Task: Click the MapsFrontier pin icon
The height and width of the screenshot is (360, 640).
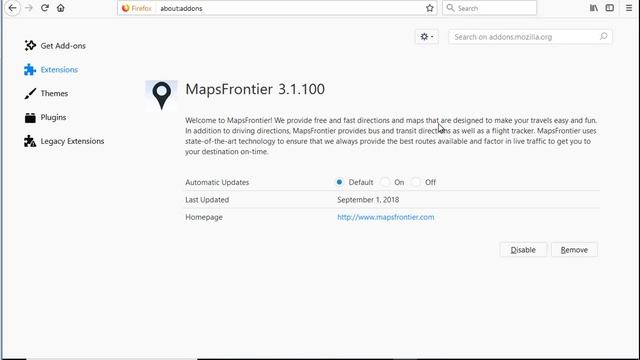Action: [x=162, y=96]
